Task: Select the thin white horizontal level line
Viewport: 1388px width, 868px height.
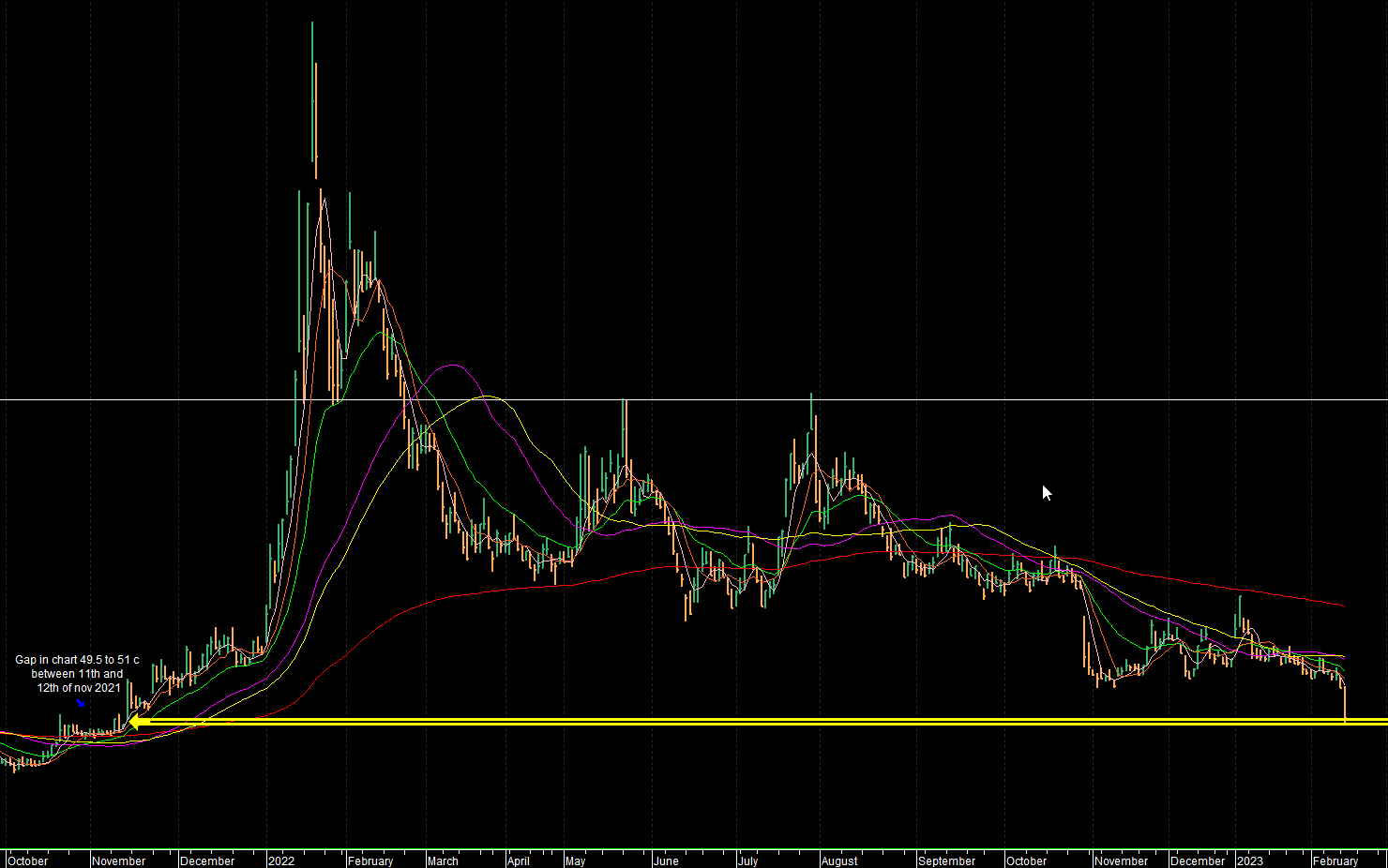Action: (694, 400)
